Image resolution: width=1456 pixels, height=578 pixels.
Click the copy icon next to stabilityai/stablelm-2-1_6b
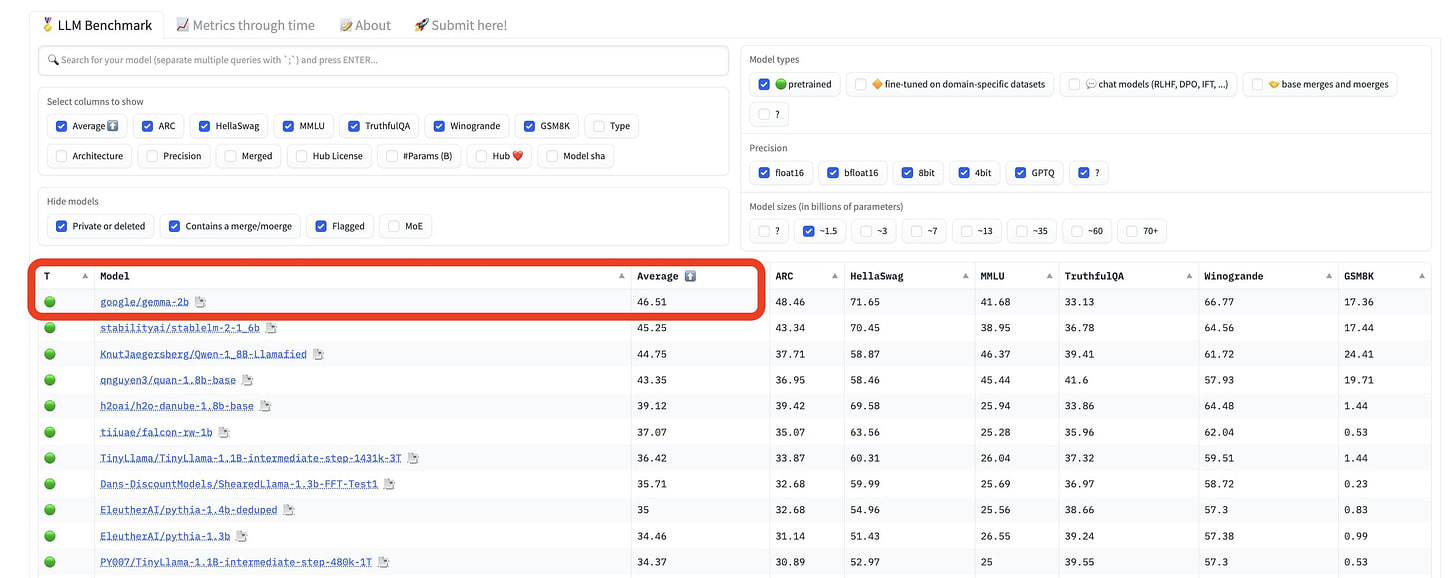[271, 328]
